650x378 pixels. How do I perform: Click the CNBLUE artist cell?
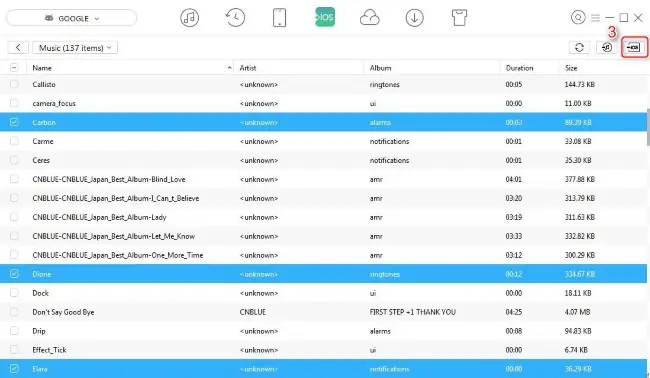click(252, 312)
